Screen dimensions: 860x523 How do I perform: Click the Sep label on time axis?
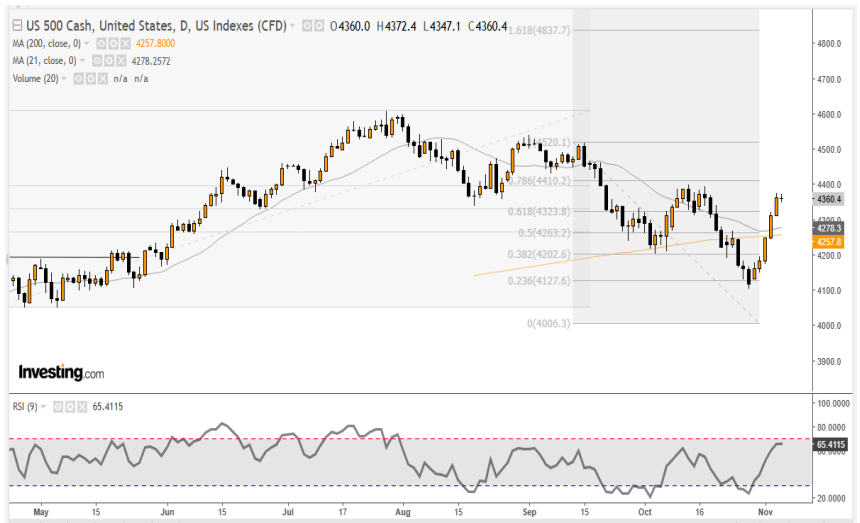click(529, 512)
